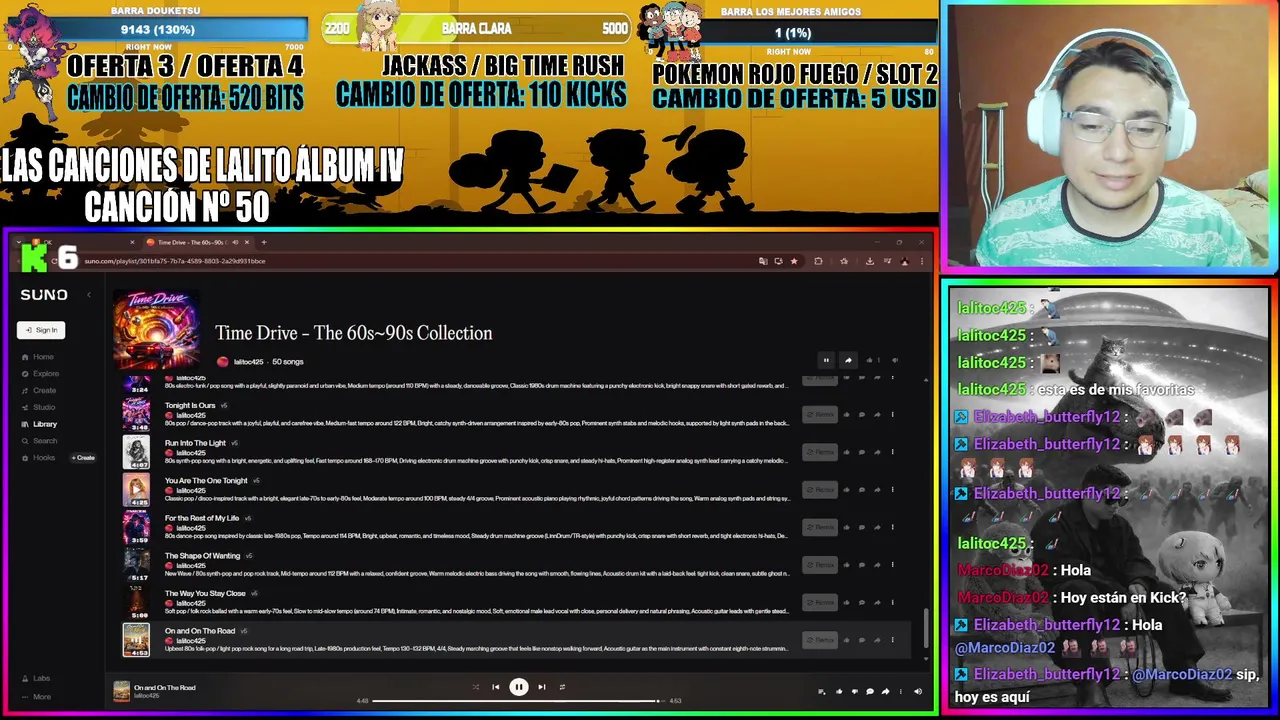This screenshot has width=1280, height=720.
Task: Dislike the current track in the player bar
Action: click(855, 691)
